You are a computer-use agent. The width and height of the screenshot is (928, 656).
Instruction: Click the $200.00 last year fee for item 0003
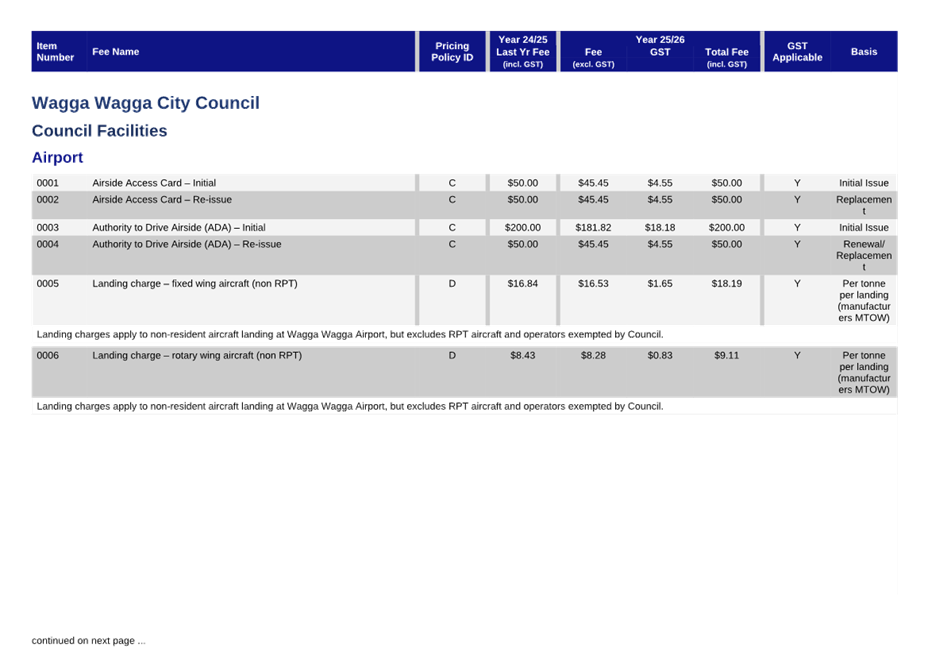tap(523, 227)
